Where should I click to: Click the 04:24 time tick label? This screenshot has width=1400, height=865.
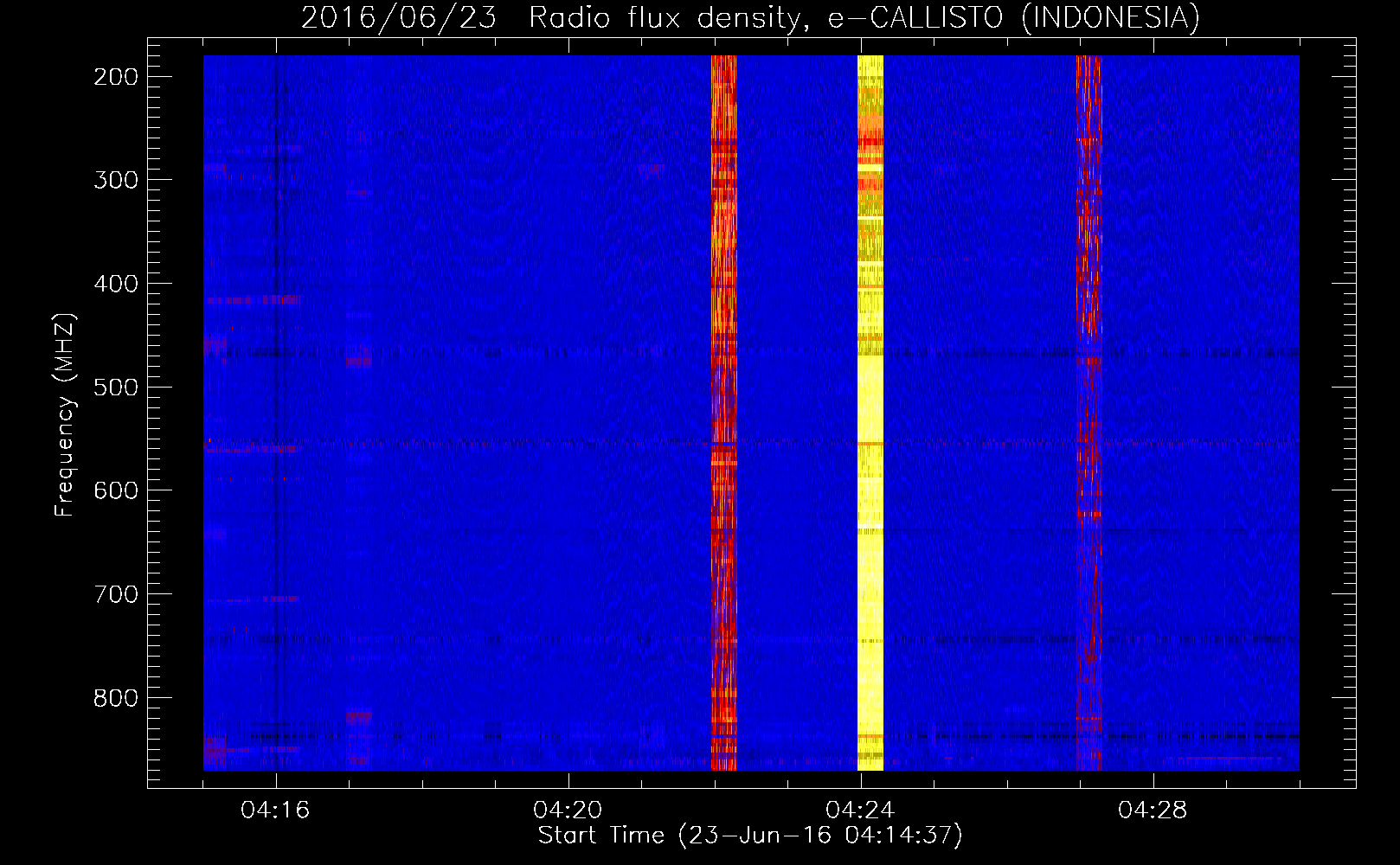click(860, 811)
